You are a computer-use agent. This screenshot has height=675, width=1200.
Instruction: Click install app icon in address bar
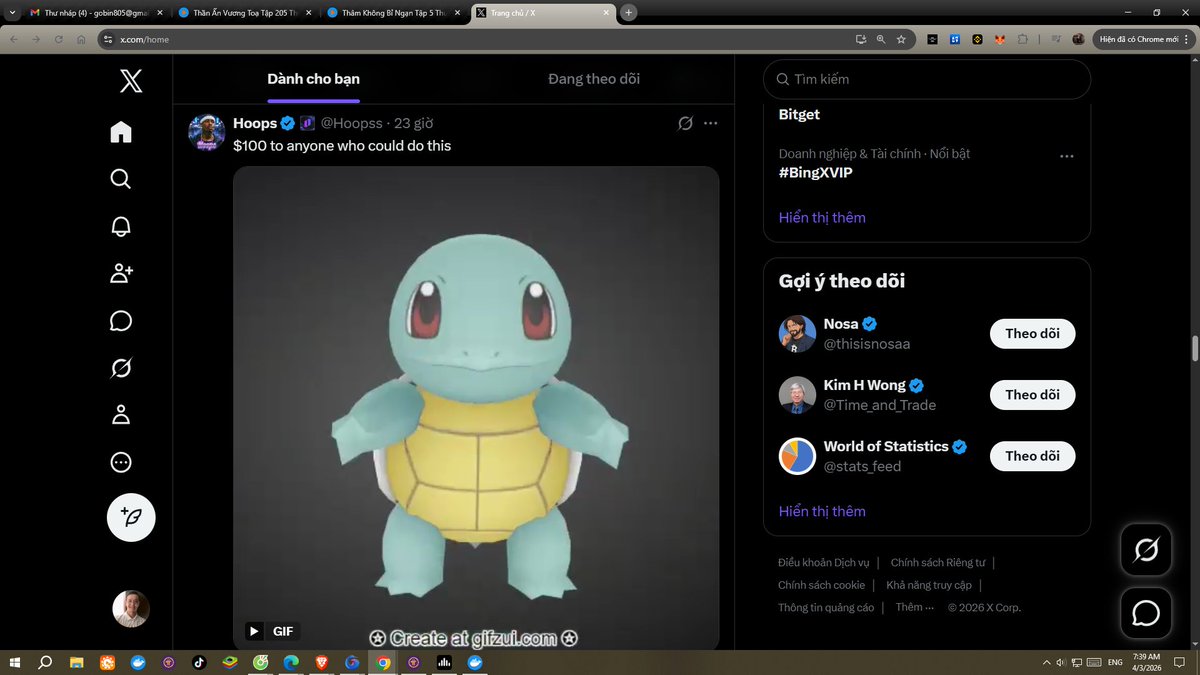point(860,39)
